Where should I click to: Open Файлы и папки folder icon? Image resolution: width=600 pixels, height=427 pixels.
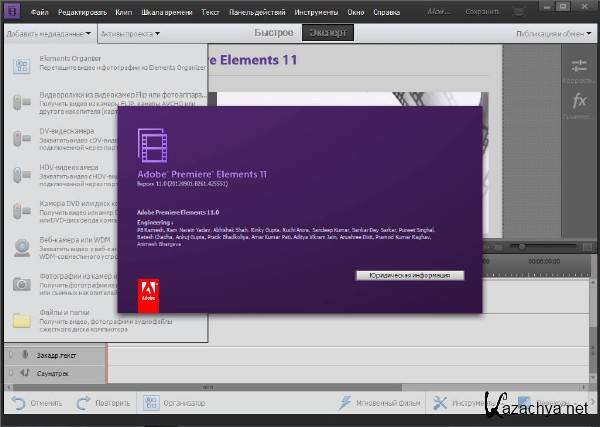(21, 321)
